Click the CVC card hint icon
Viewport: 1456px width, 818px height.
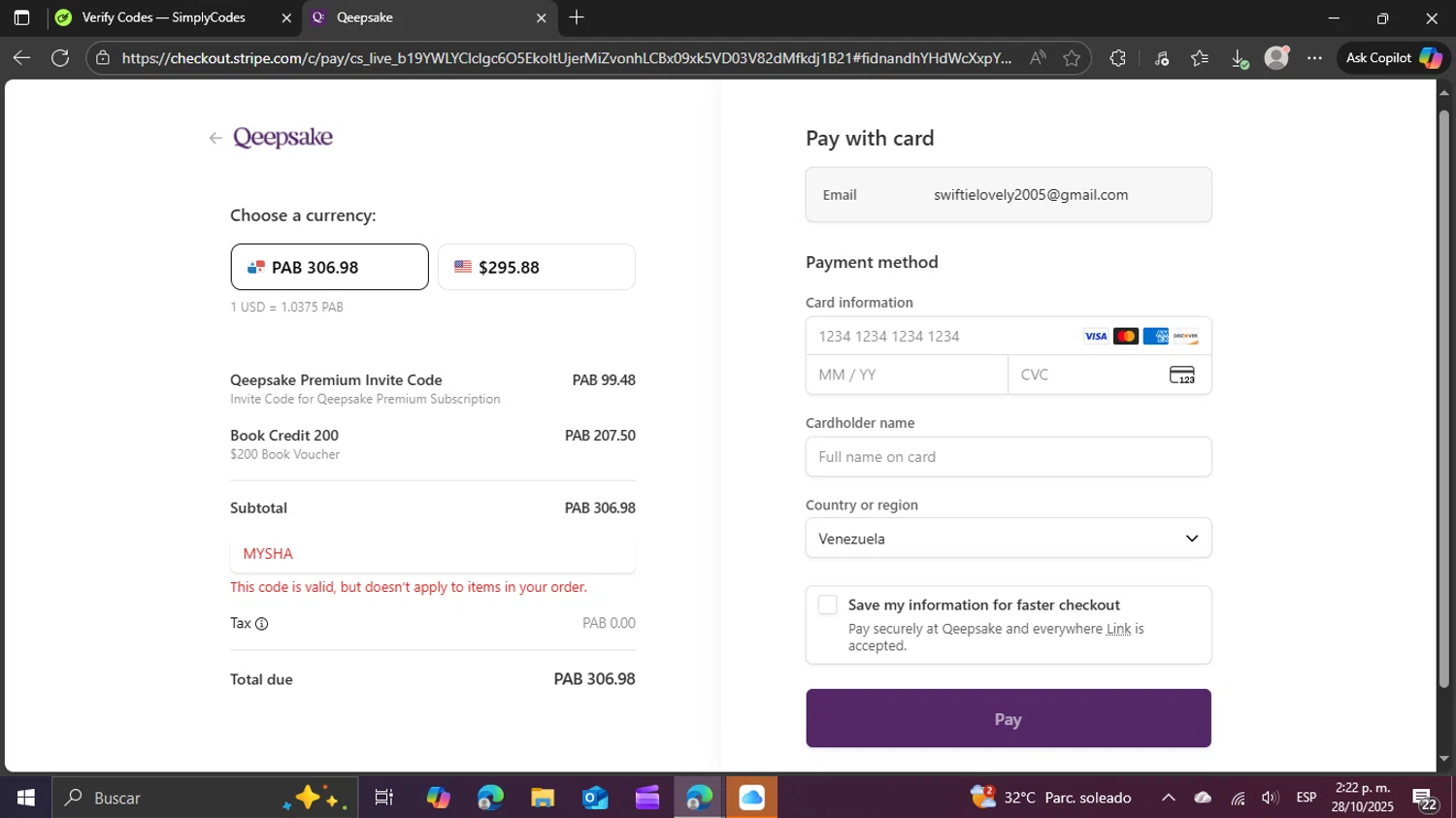pyautogui.click(x=1181, y=375)
